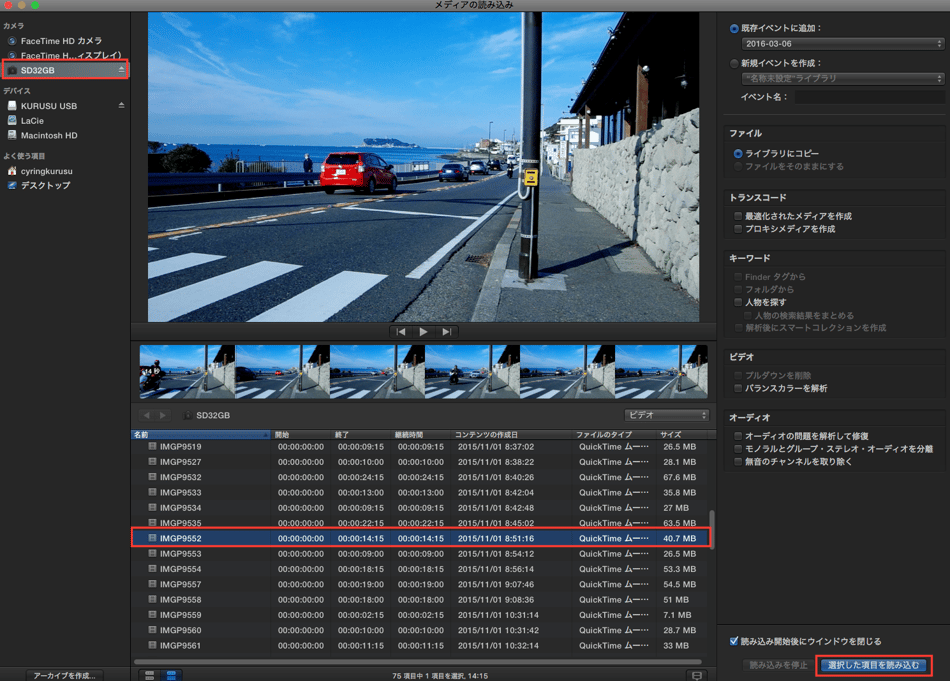Viewport: 950px width, 681px height.
Task: Jump to previous clip with the back-skip icon
Action: pos(401,332)
